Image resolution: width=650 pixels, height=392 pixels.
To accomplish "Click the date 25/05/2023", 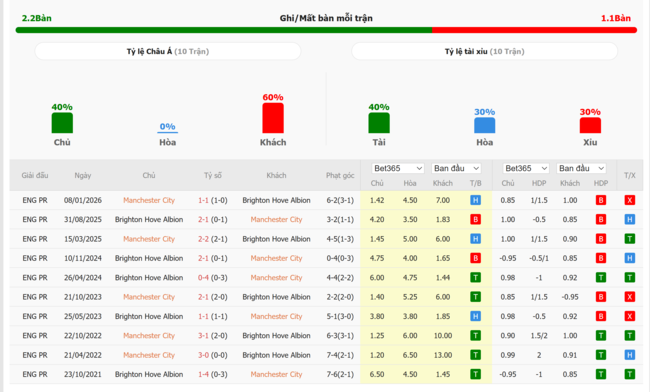I will [83, 316].
